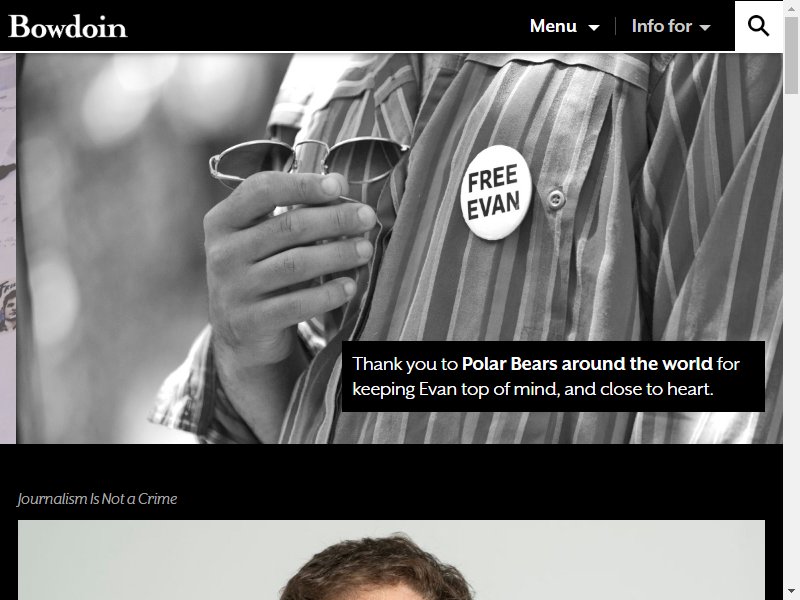This screenshot has height=600, width=800.
Task: Open the Menu navigation dropdown
Action: coord(564,26)
